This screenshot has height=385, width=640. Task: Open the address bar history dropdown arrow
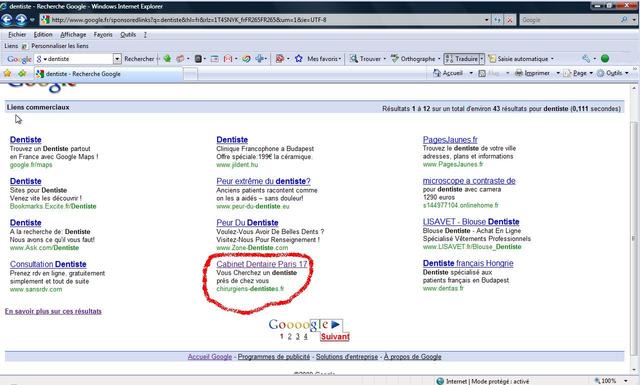[x=487, y=20]
